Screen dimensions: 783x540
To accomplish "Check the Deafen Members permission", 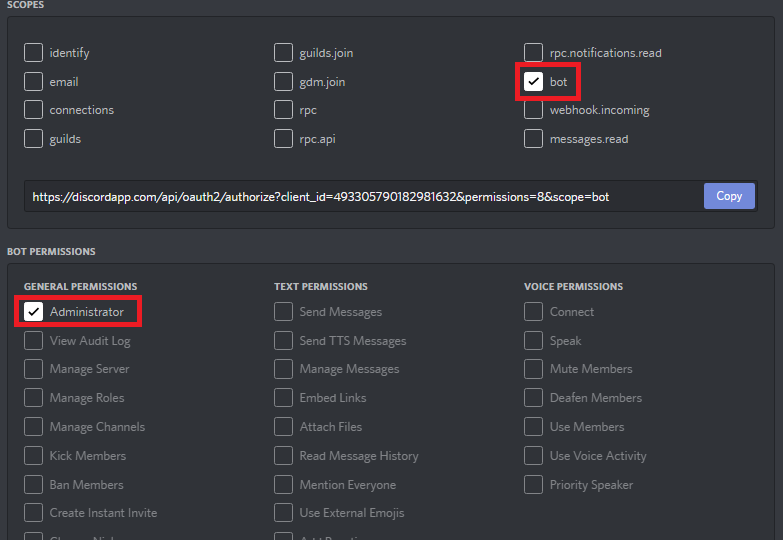I will click(533, 398).
